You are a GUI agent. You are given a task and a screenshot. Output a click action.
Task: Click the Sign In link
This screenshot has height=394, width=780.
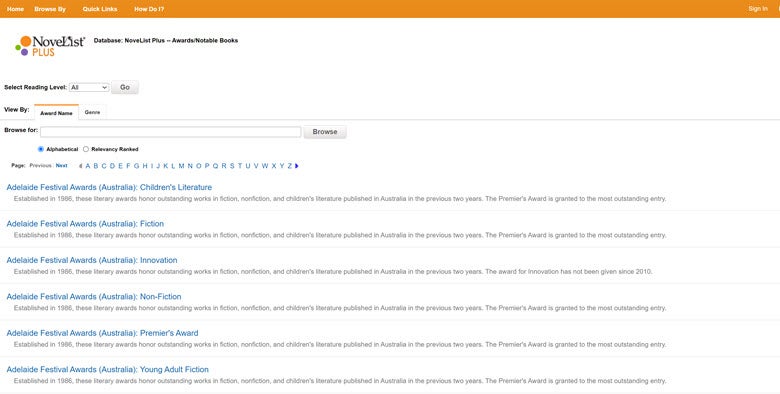click(x=758, y=8)
